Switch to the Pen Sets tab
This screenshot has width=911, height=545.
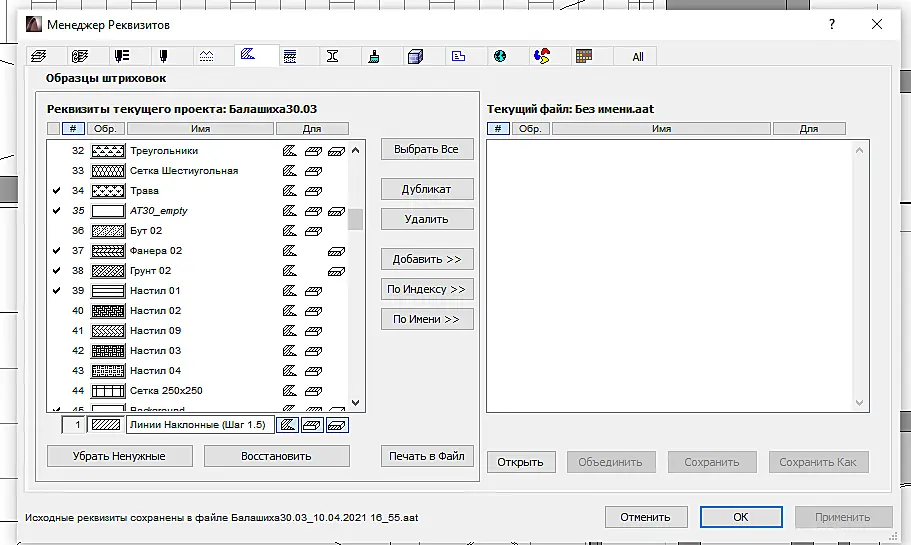(x=122, y=56)
